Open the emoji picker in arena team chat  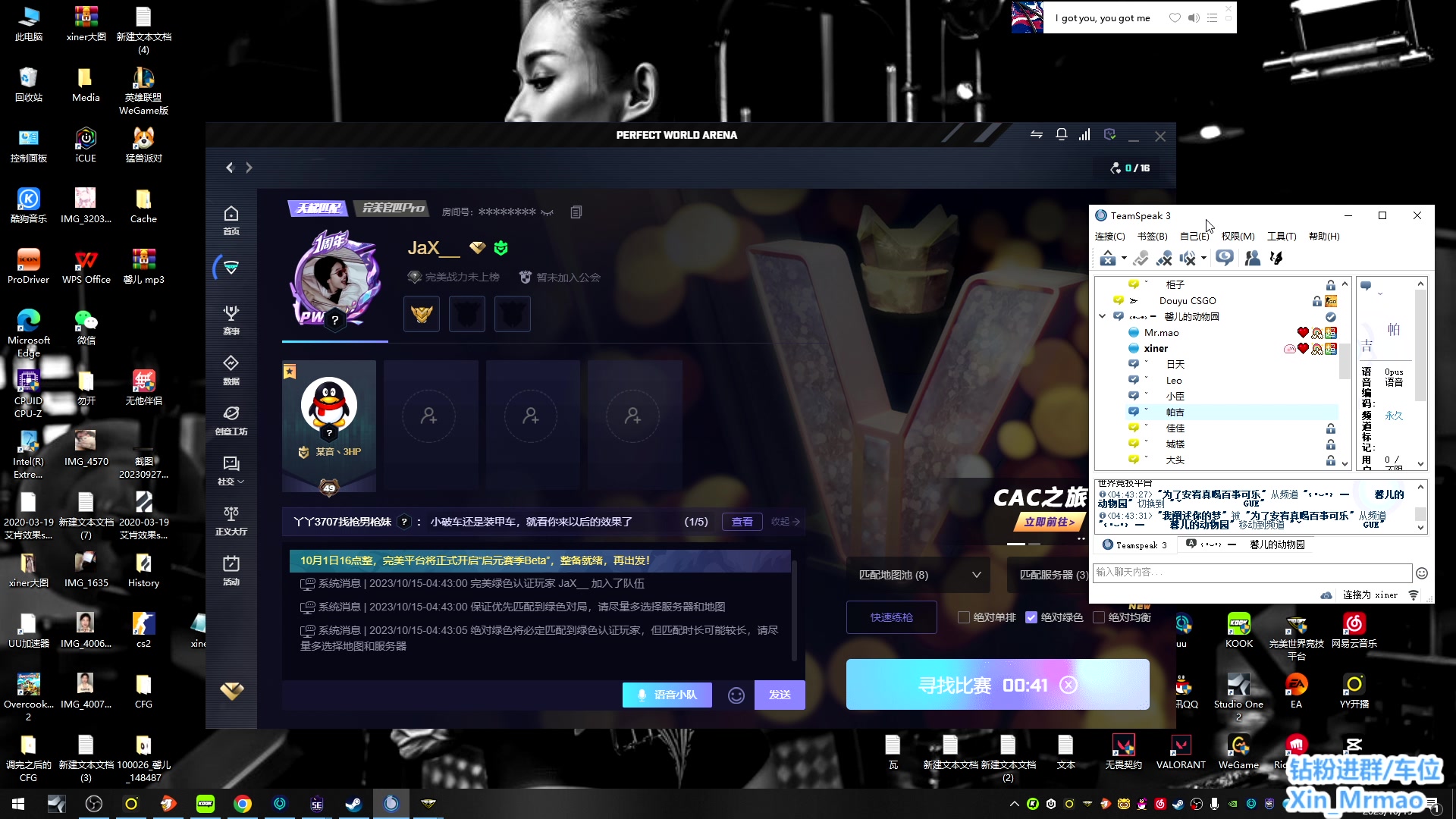click(736, 695)
